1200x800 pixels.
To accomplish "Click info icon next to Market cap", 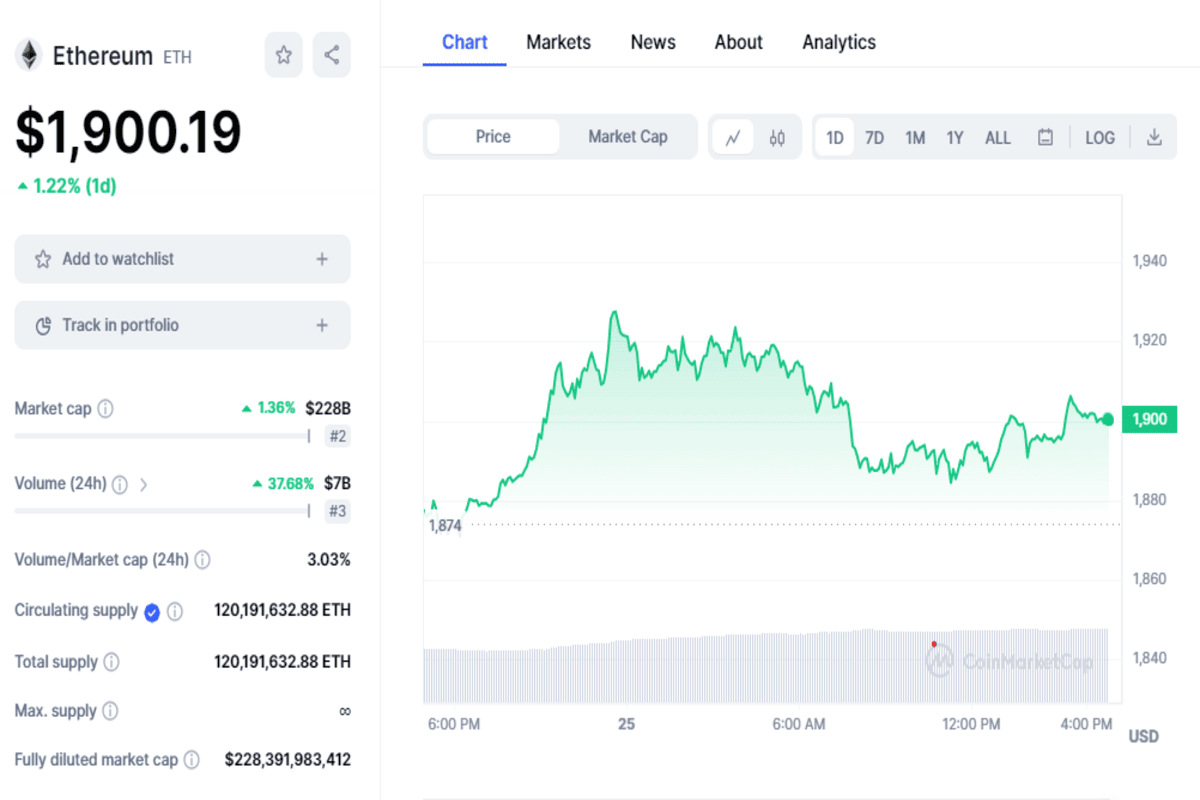I will (105, 409).
